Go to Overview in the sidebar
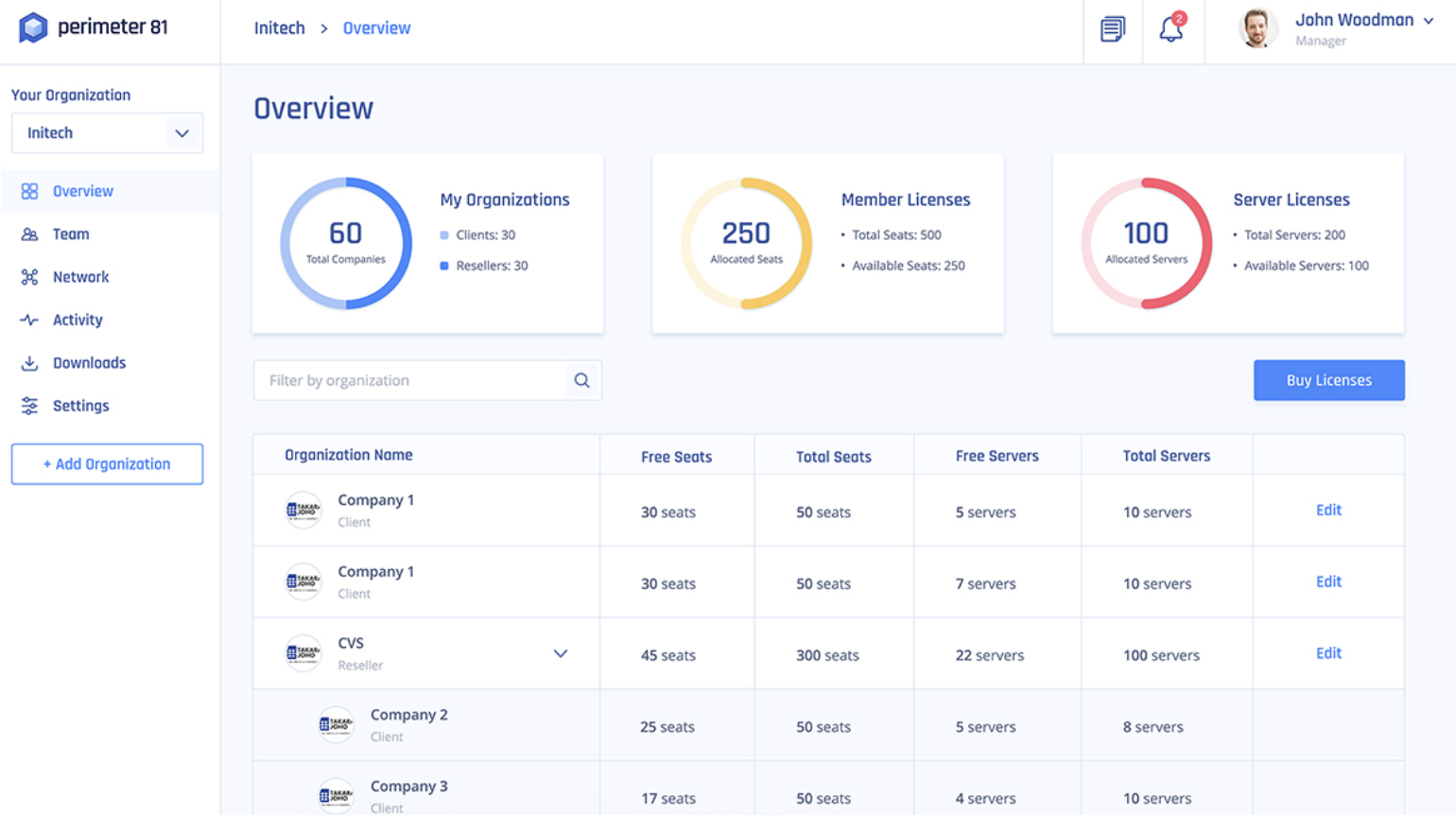The height and width of the screenshot is (815, 1456). tap(82, 191)
